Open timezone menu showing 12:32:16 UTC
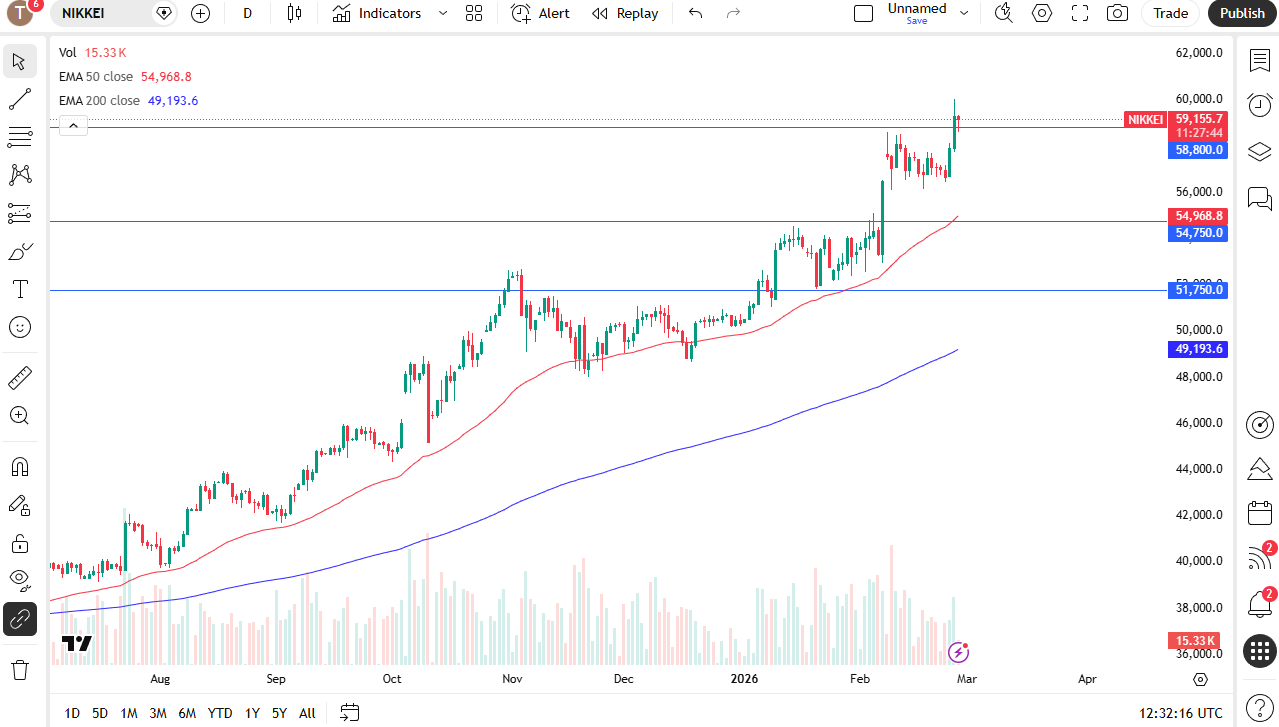The image size is (1279, 727). coord(1180,713)
